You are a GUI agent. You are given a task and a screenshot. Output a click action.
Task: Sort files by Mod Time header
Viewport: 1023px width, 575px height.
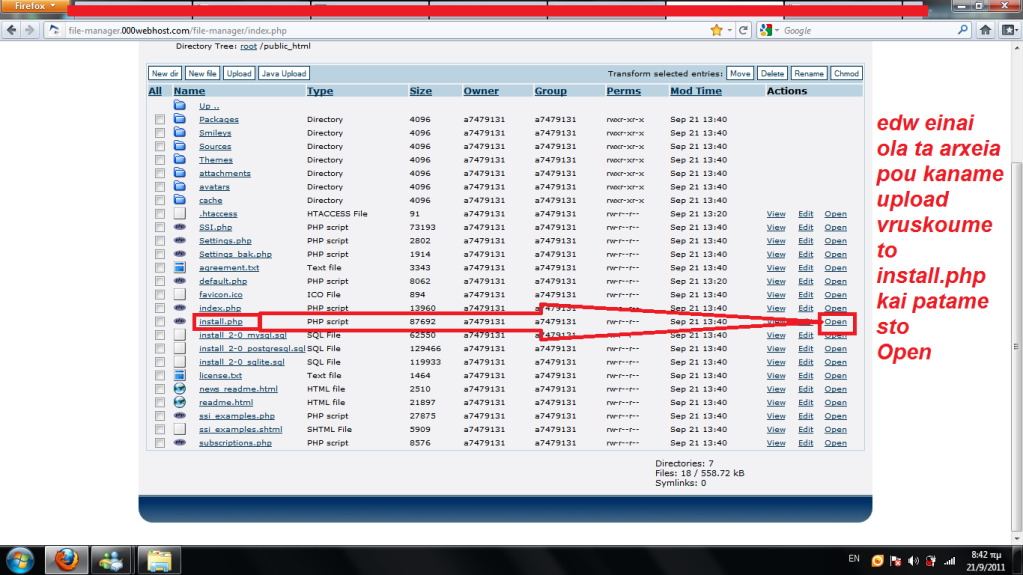point(695,91)
